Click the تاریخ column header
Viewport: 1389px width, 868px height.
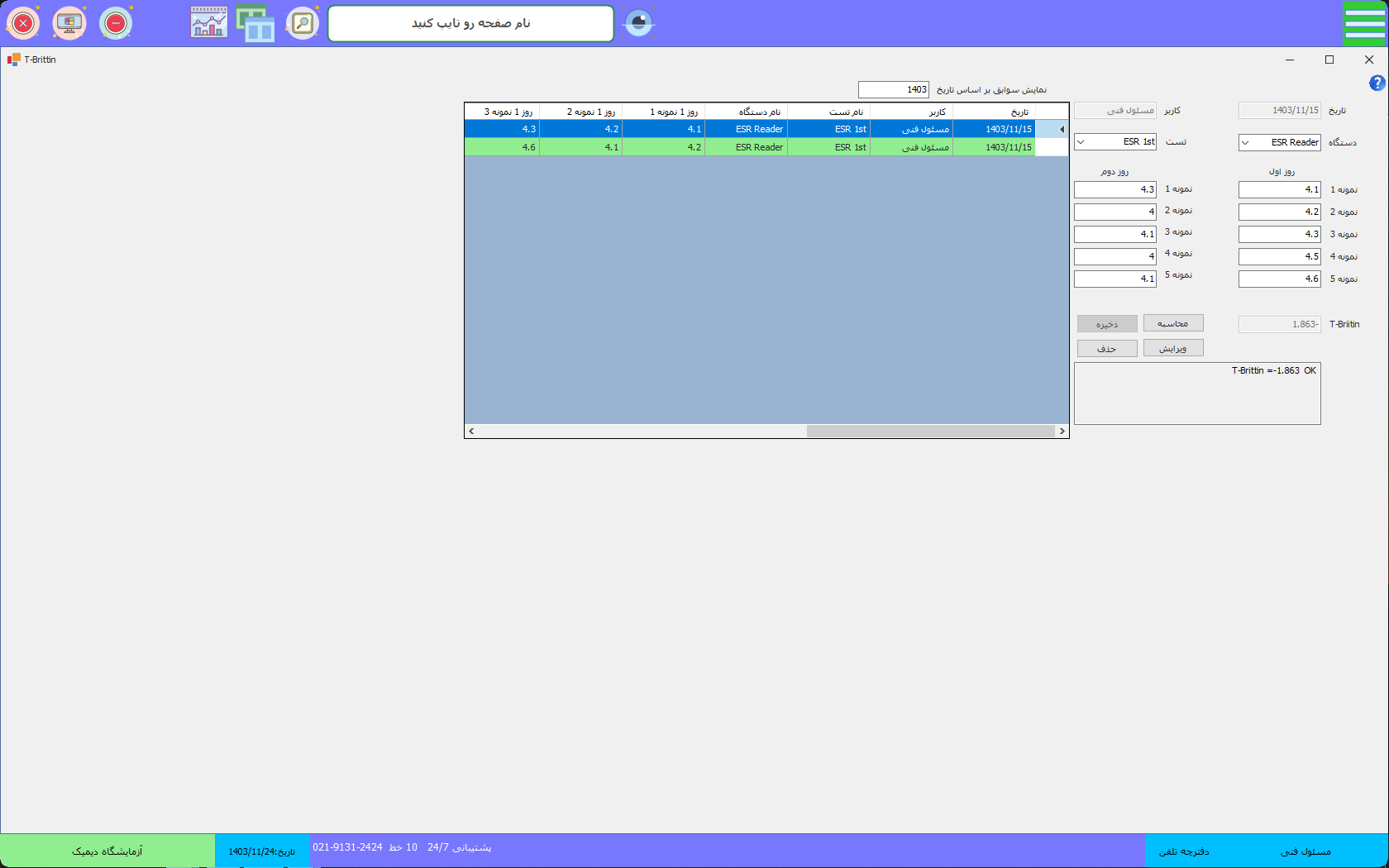pyautogui.click(x=994, y=112)
